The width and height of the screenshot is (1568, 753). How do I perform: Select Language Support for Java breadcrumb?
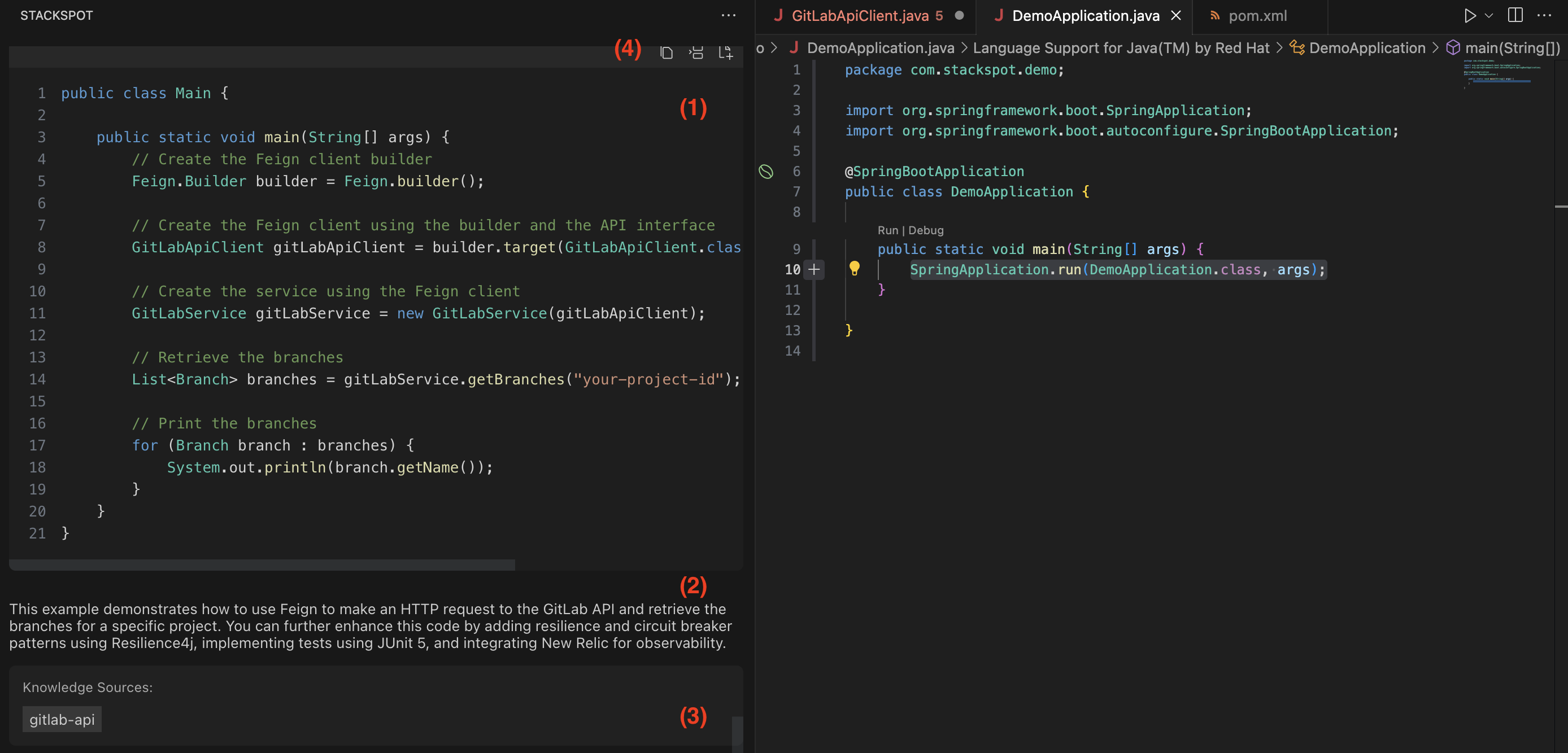pos(1121,48)
